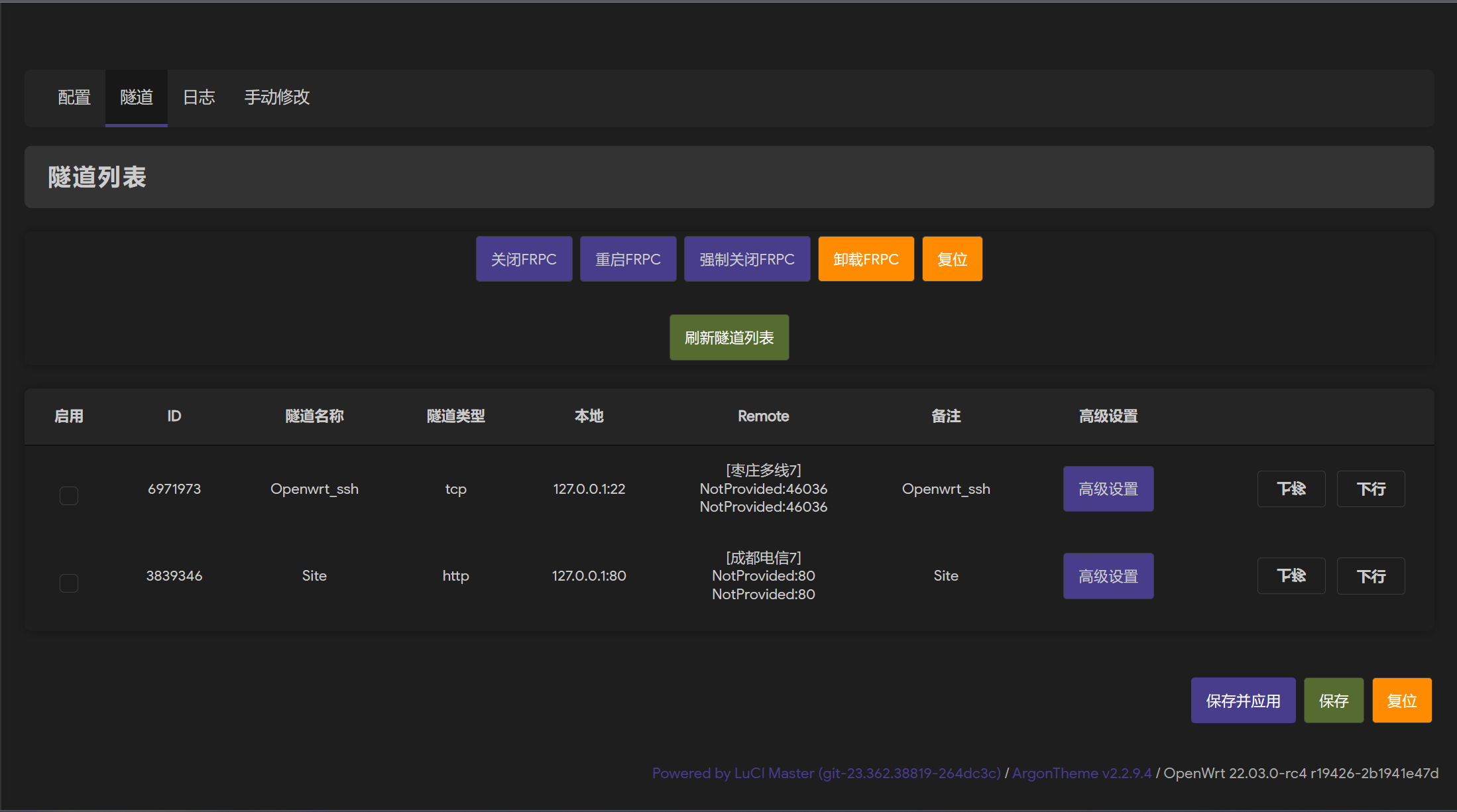Click Site in 隧道名称 column

[x=314, y=576]
